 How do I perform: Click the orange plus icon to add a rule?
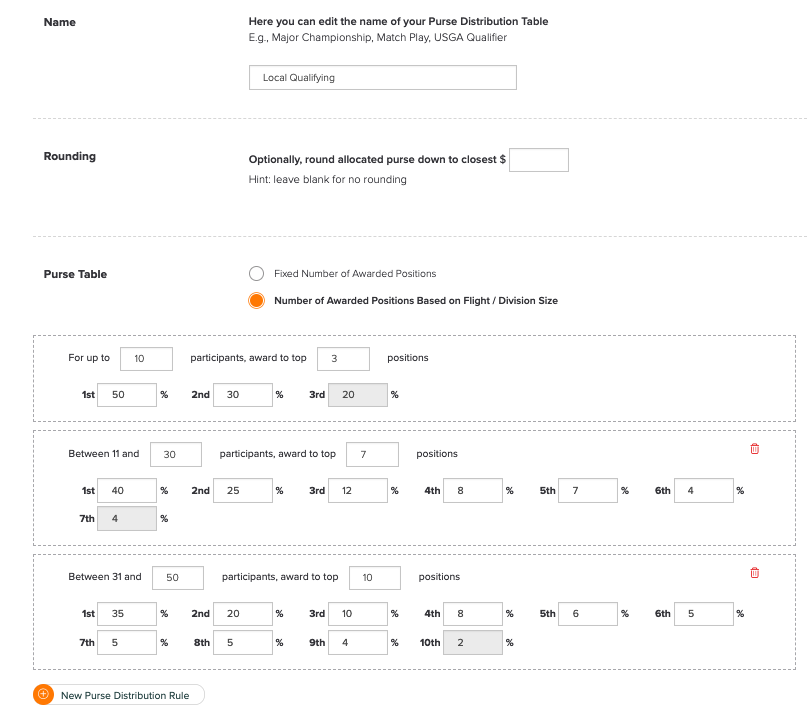44,694
